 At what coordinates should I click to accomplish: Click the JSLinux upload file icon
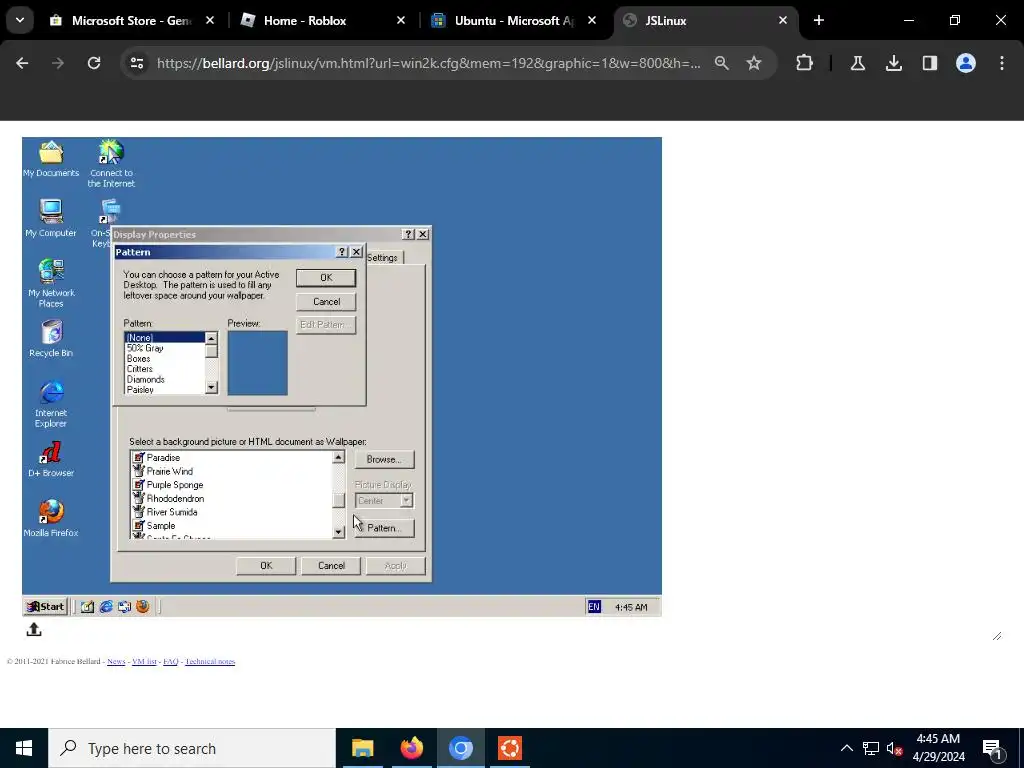(x=34, y=629)
